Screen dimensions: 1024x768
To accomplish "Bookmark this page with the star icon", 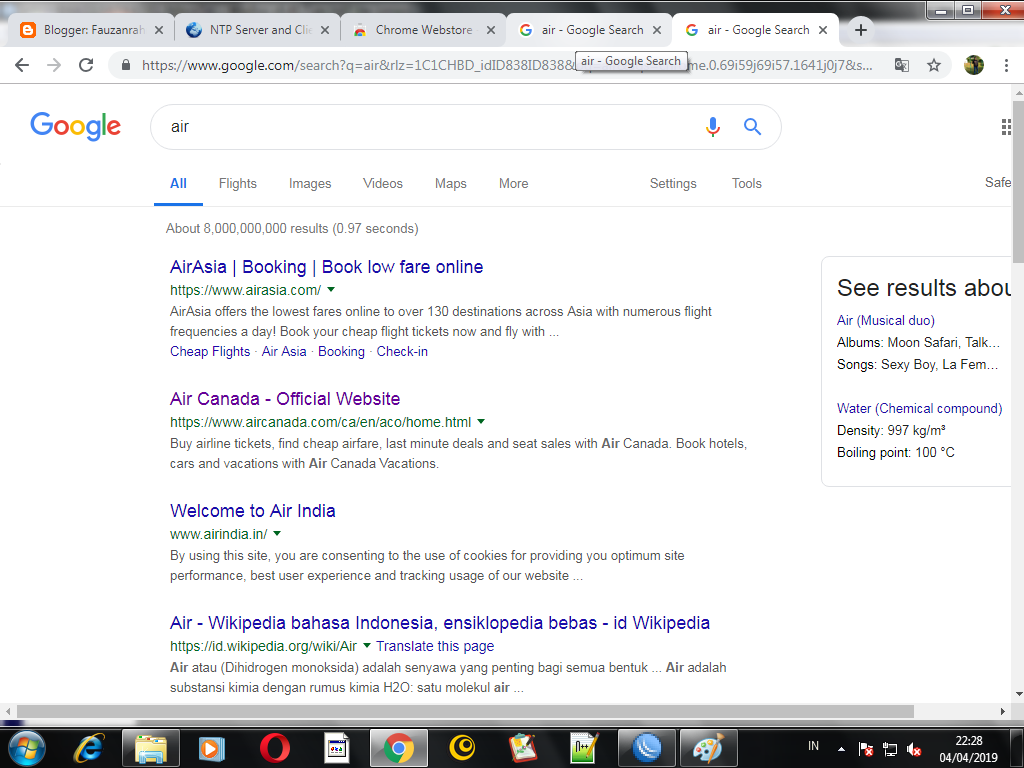I will pos(934,65).
